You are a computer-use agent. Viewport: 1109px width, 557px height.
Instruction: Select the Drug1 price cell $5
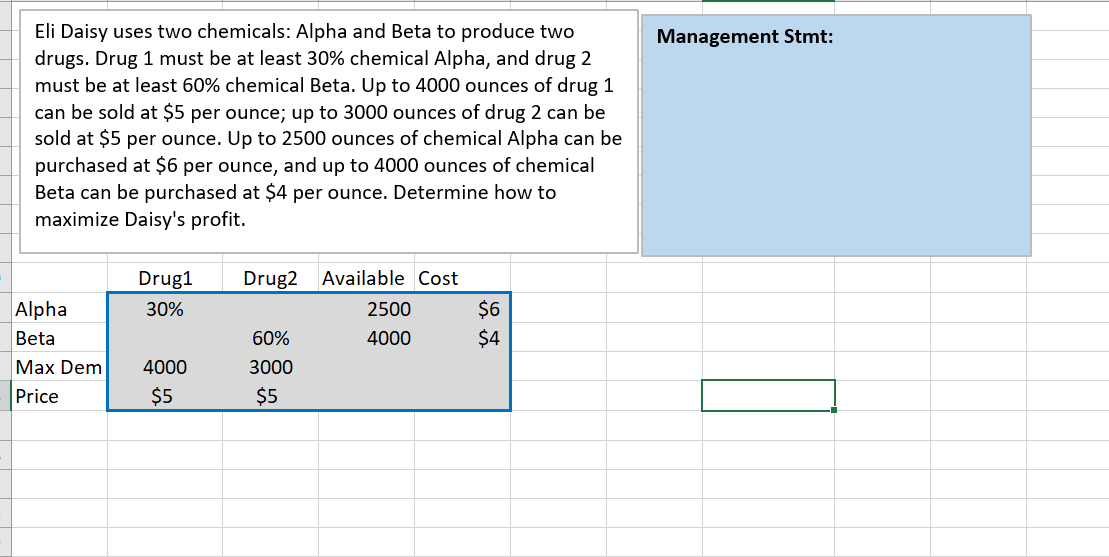[x=165, y=396]
